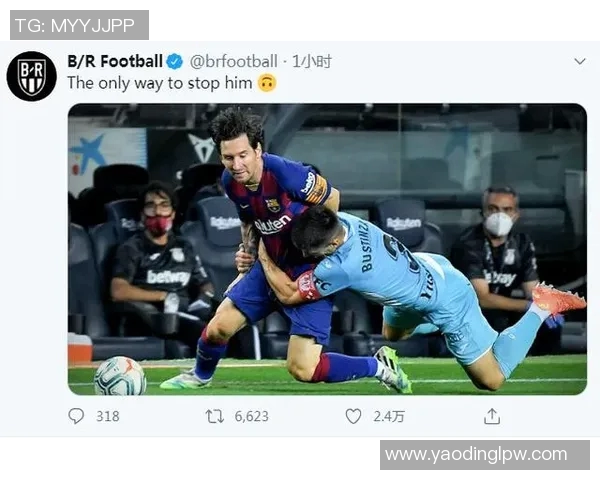Click the "The only way to stop him" text
The height and width of the screenshot is (480, 600).
(159, 84)
